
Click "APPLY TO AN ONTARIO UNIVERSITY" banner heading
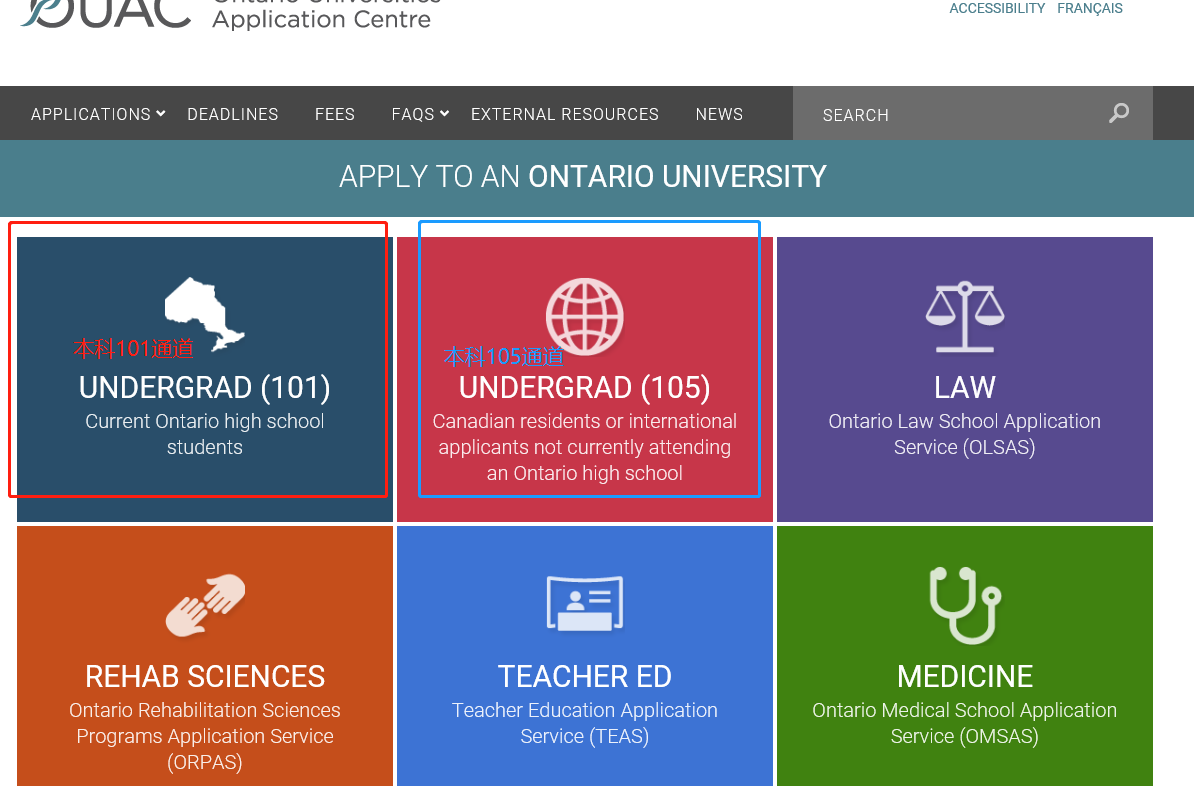pyautogui.click(x=583, y=177)
